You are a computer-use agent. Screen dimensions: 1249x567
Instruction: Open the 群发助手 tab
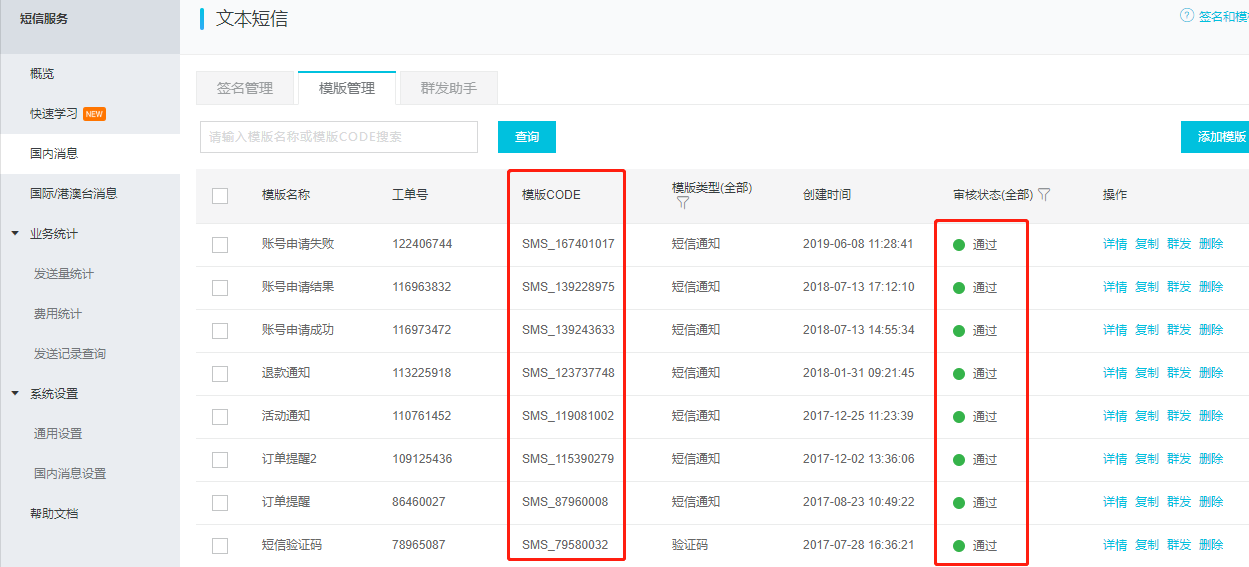tap(448, 88)
